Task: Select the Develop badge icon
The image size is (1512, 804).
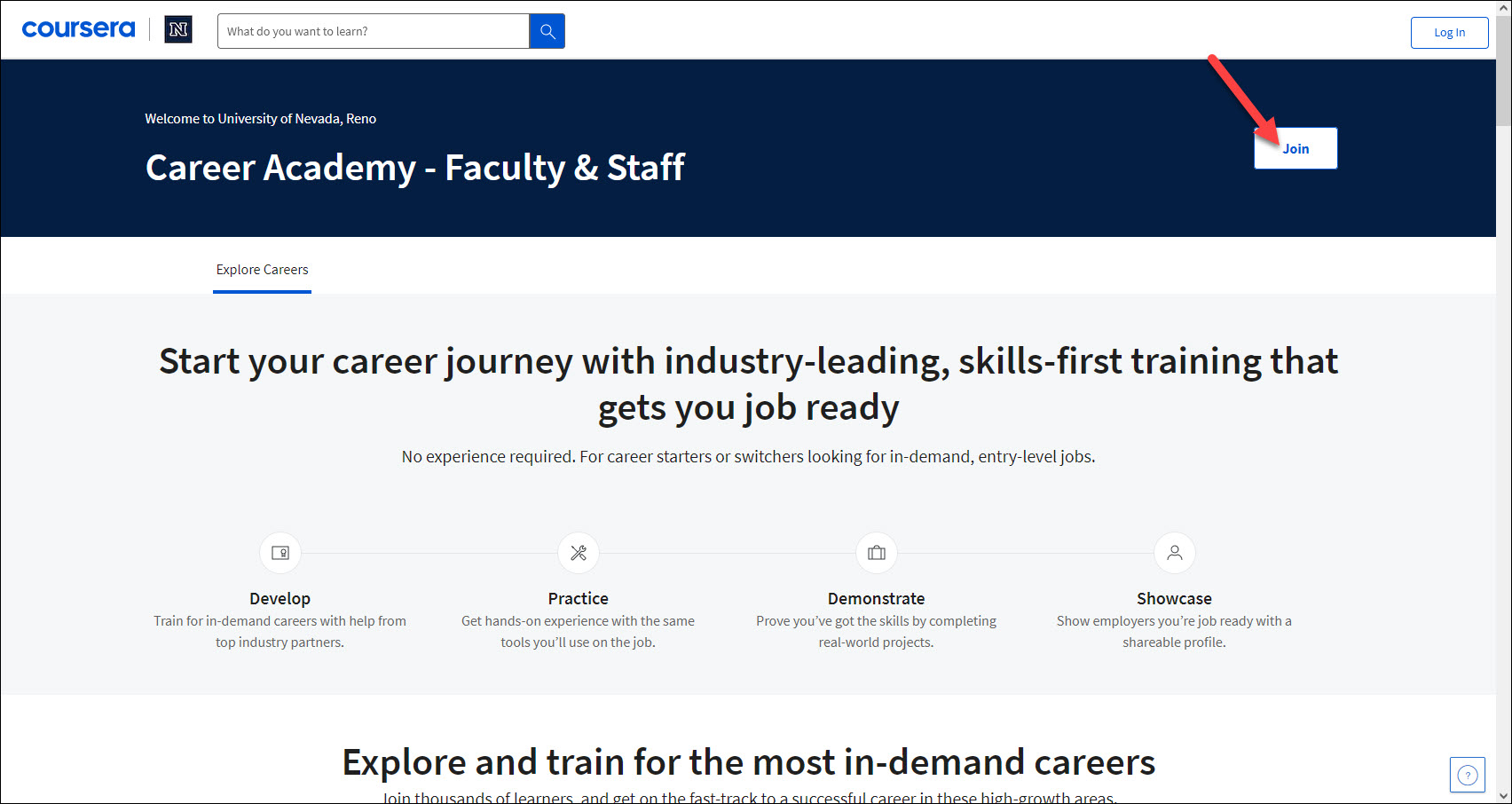Action: (x=280, y=552)
